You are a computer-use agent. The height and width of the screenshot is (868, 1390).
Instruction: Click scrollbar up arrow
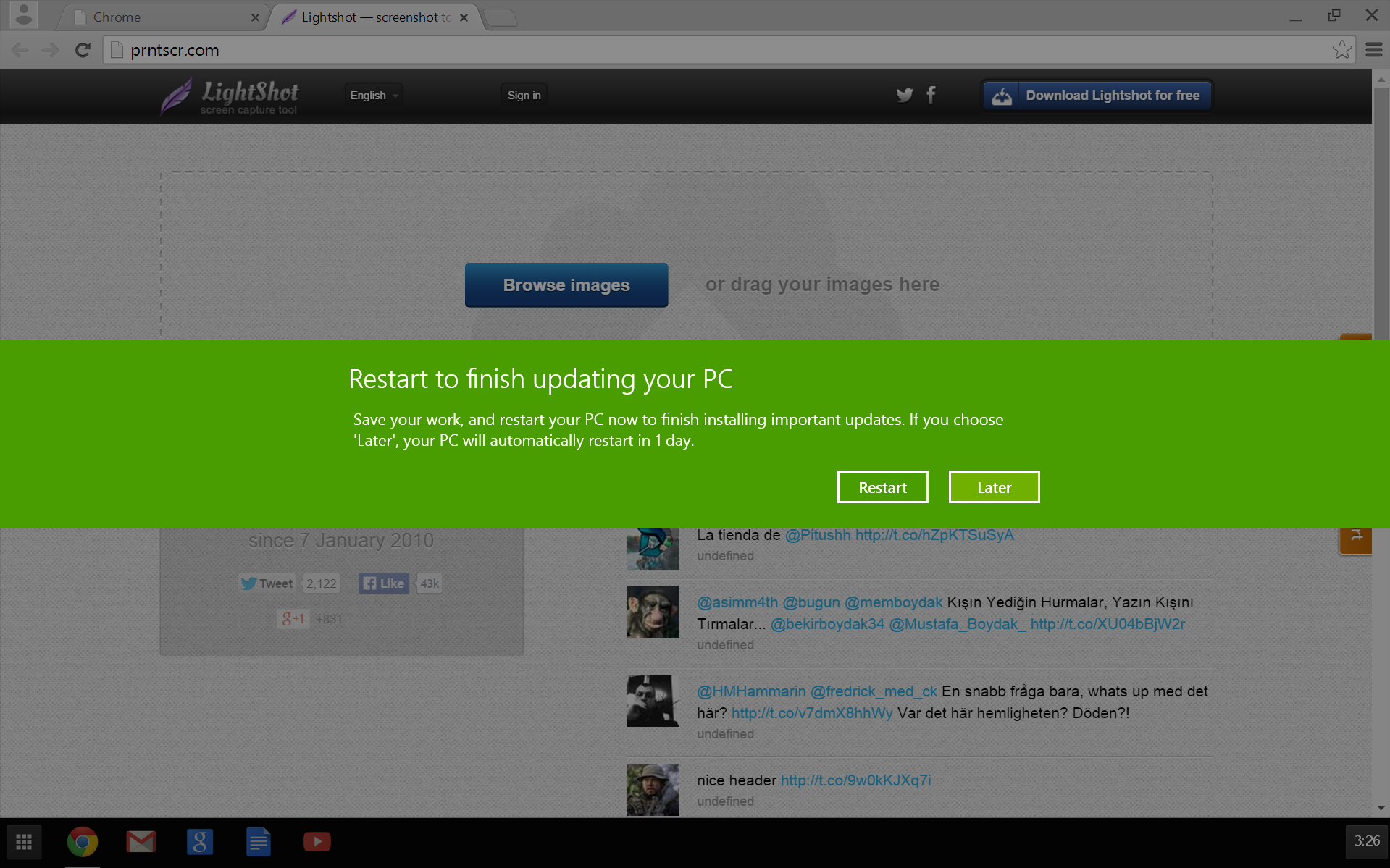click(1381, 79)
